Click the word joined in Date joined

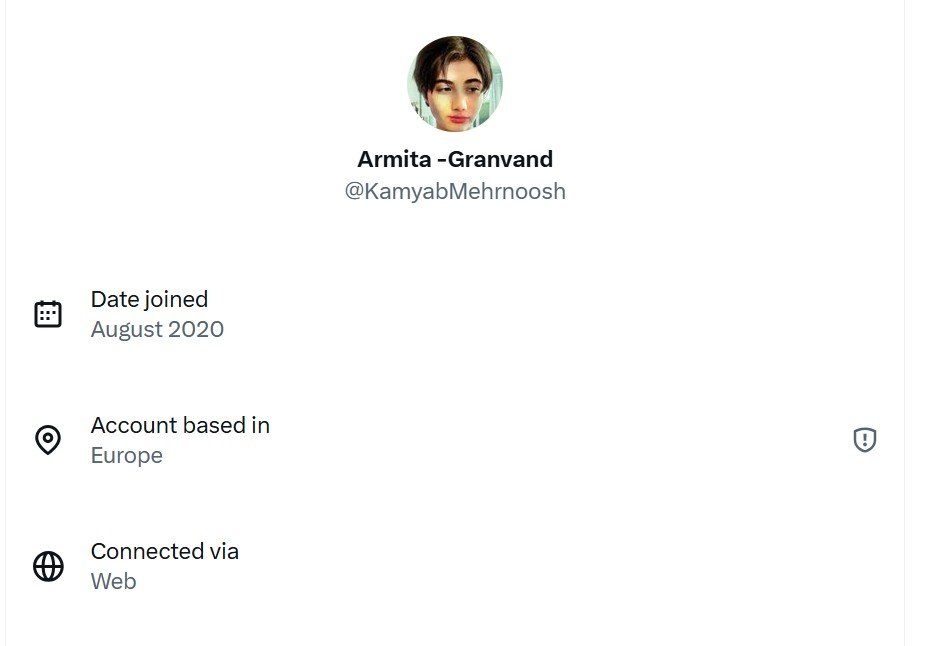pyautogui.click(x=175, y=299)
